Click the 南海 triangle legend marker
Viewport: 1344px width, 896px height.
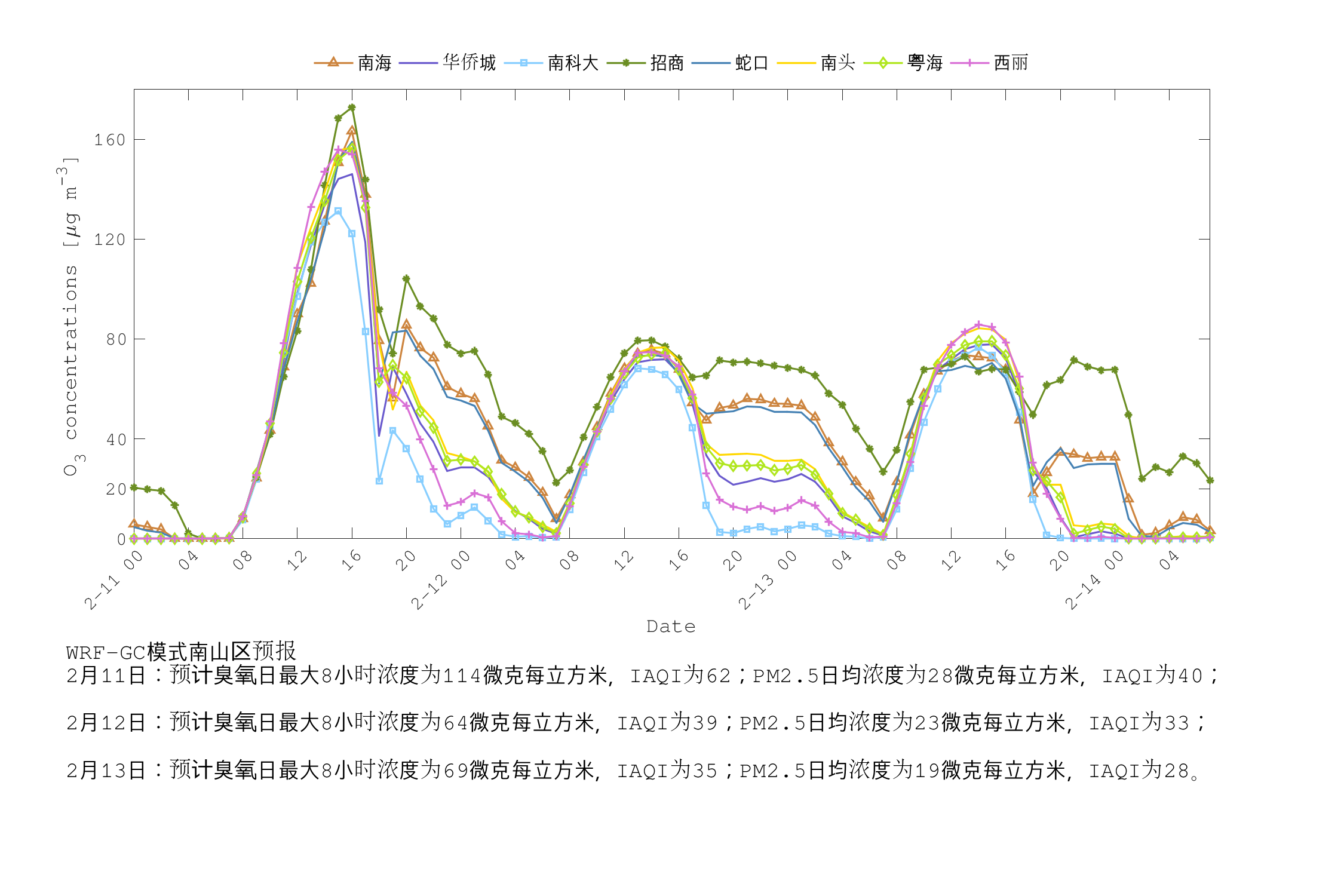pyautogui.click(x=333, y=62)
